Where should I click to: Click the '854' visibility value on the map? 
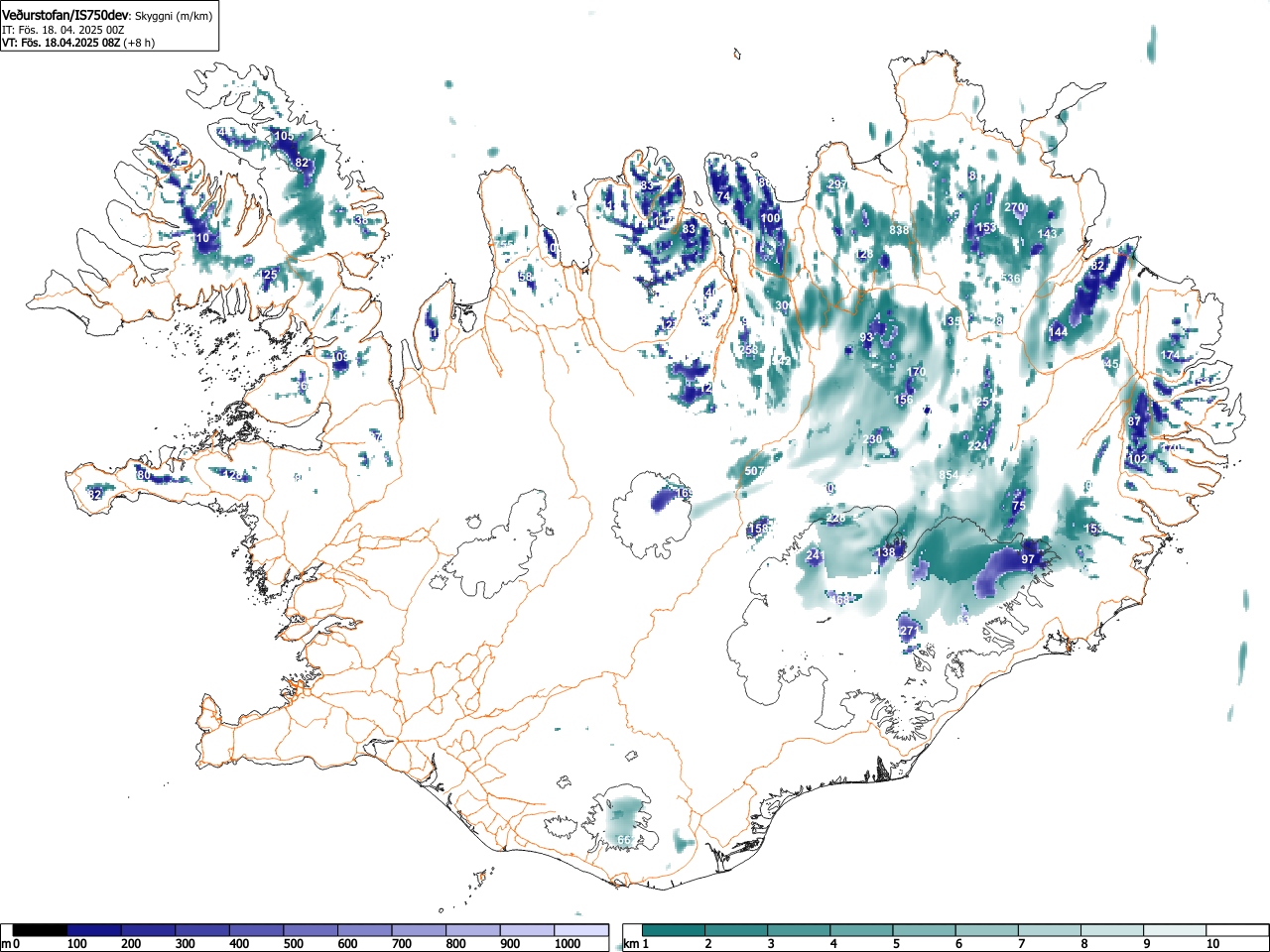pos(950,475)
